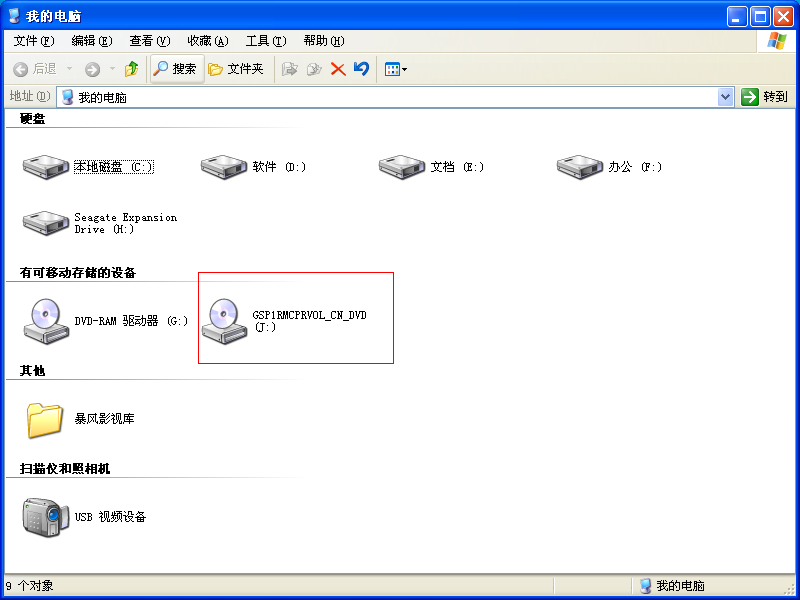This screenshot has width=800, height=600.
Task: Open the 查看(V) menu
Action: coord(149,41)
